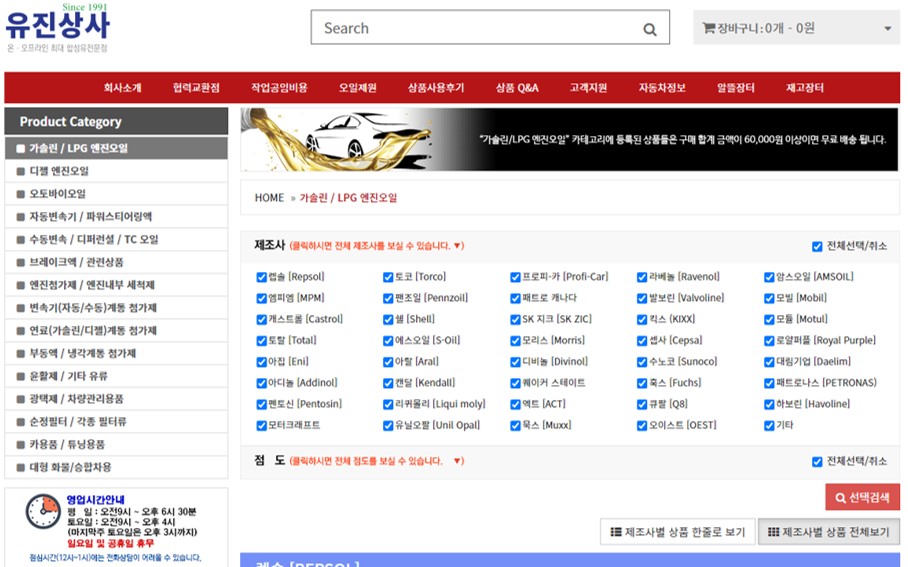Open the 자동차정보 menu
The image size is (908, 567).
pyautogui.click(x=662, y=88)
